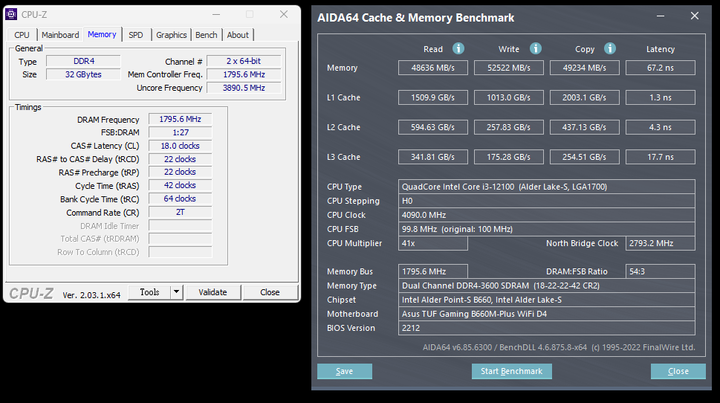720x403 pixels.
Task: Click the L2 Cache Copy value 437.13 GB/s
Action: [585, 127]
